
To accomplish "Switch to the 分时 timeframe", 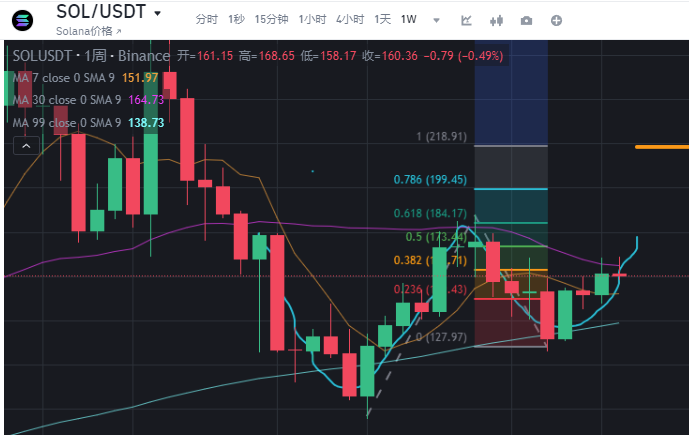I will [x=205, y=20].
